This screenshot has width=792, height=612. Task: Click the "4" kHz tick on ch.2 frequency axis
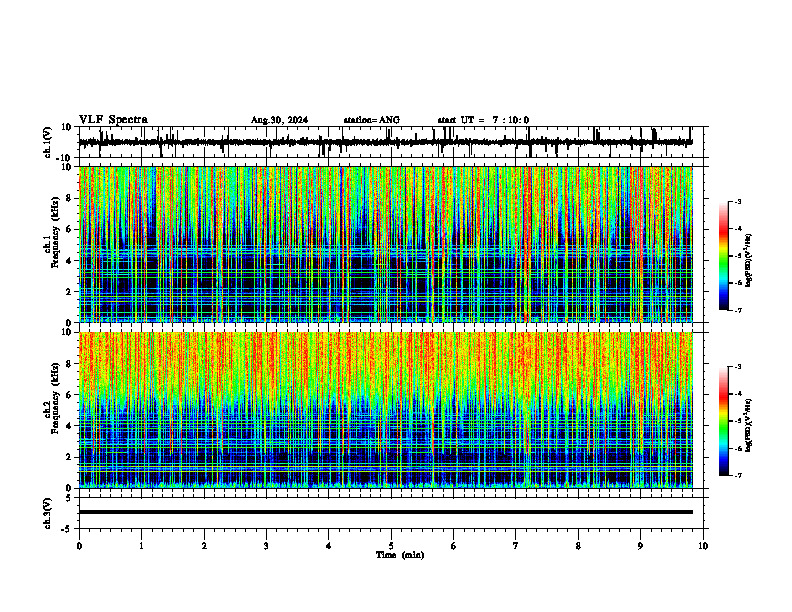pos(70,426)
